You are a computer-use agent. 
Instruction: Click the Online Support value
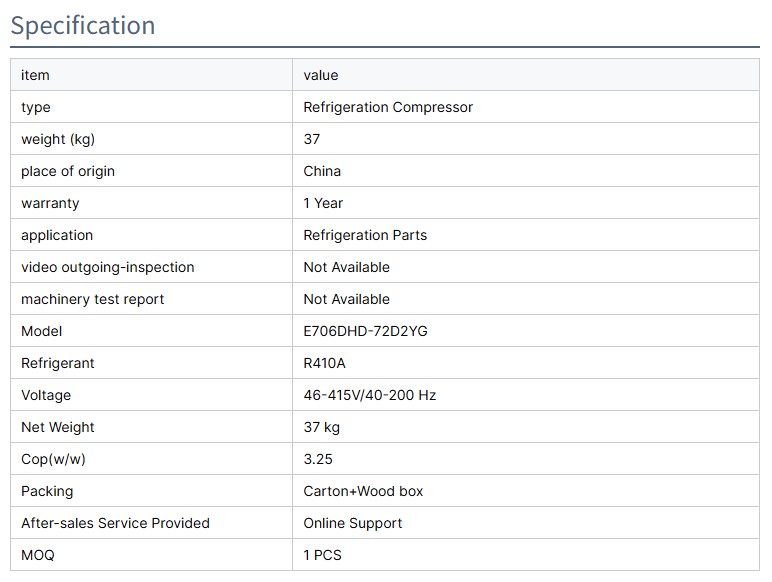coord(353,523)
